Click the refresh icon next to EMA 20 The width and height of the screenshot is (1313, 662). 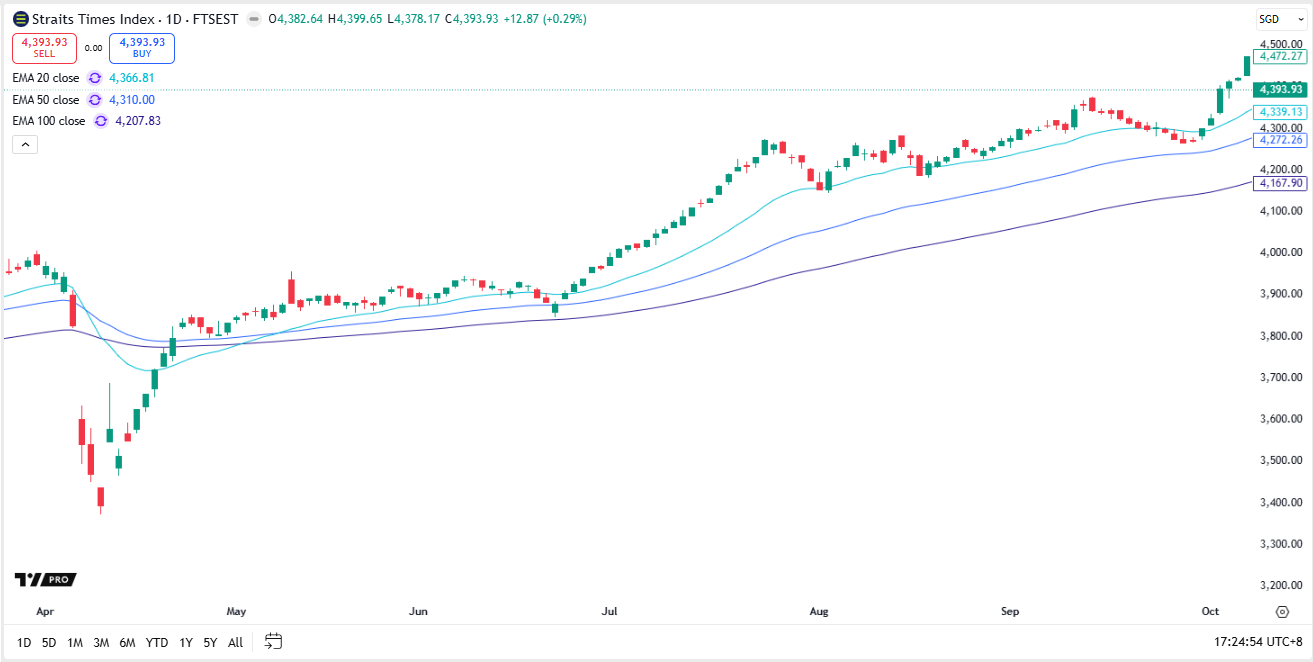[x=95, y=78]
